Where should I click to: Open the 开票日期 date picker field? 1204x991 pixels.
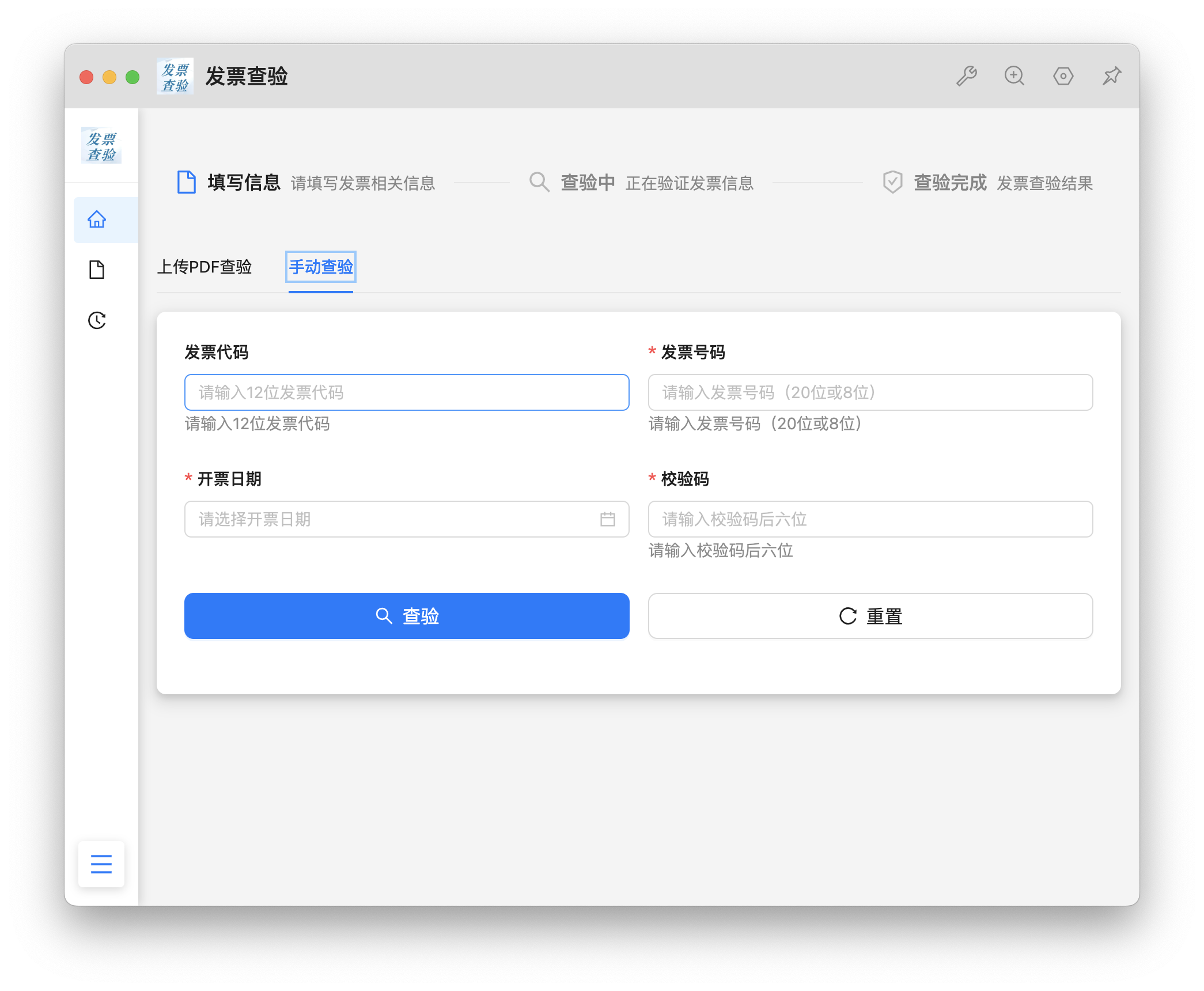tap(407, 519)
